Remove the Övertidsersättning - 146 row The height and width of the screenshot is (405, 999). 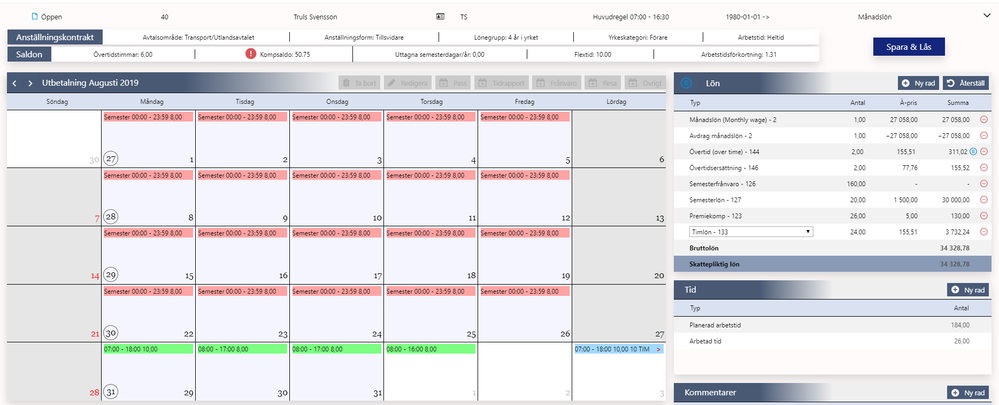coord(983,167)
